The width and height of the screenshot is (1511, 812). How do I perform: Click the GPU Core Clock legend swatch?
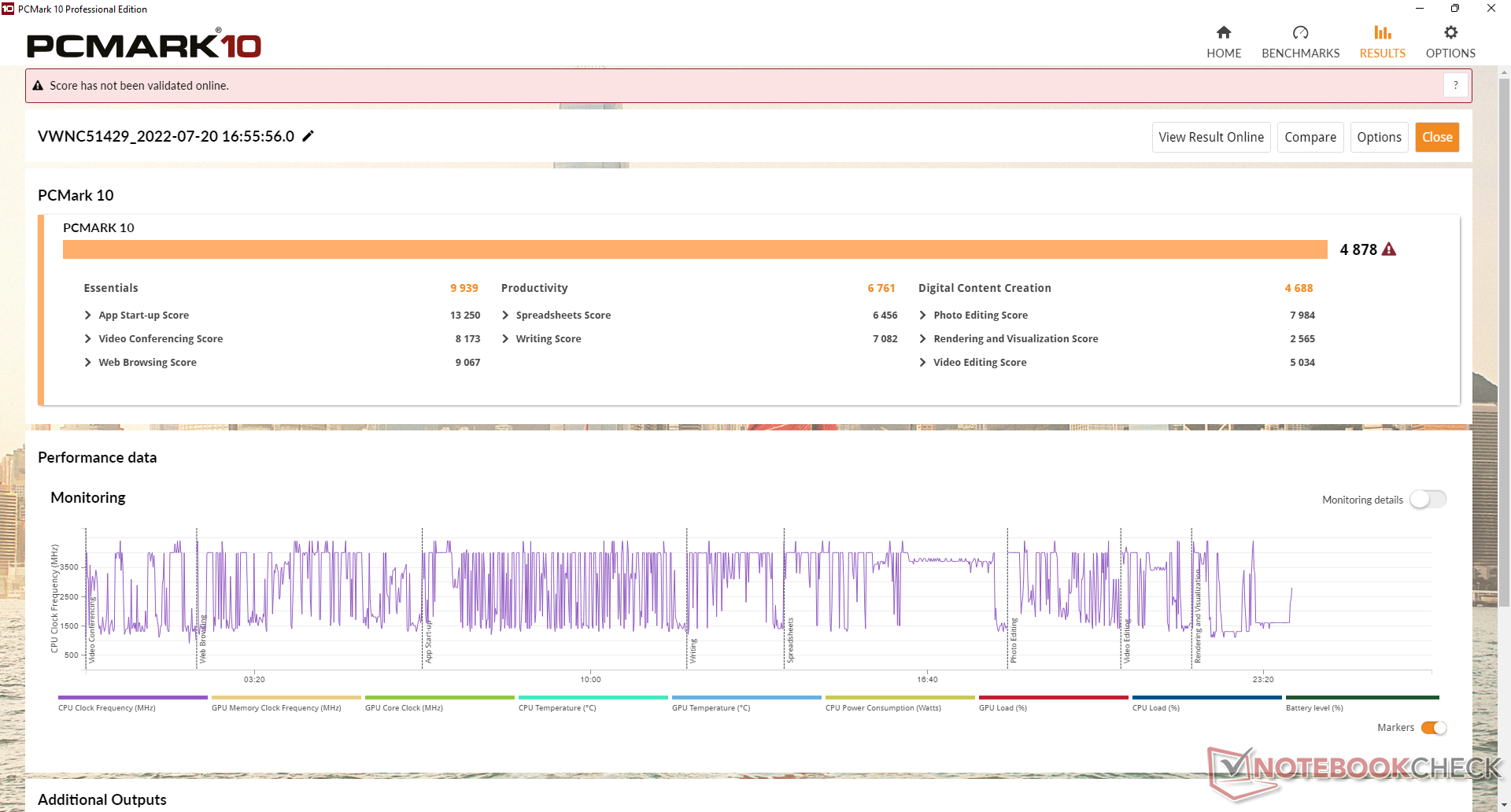439,697
